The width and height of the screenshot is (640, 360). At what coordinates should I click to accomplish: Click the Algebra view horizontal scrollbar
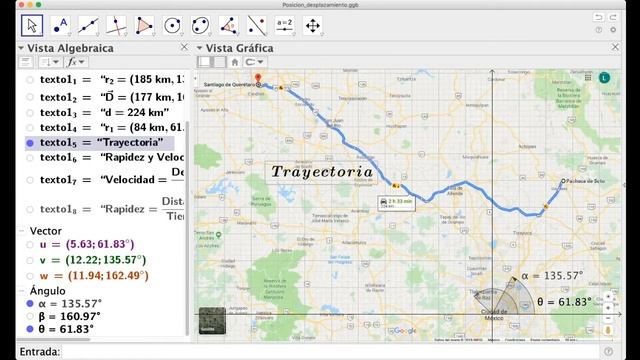(x=54, y=339)
